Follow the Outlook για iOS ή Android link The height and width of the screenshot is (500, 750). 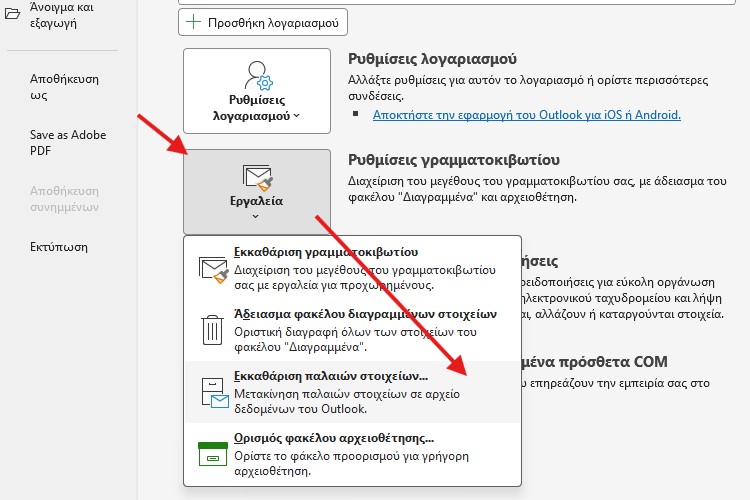pos(526,115)
